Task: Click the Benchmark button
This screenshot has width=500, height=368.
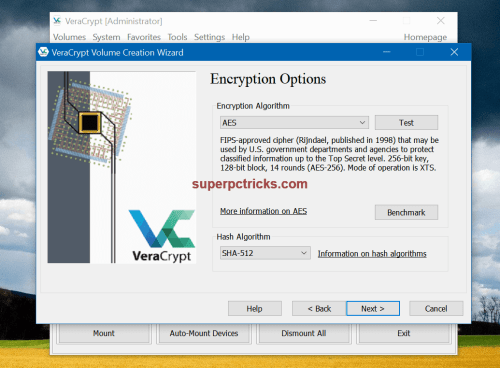Action: (406, 212)
